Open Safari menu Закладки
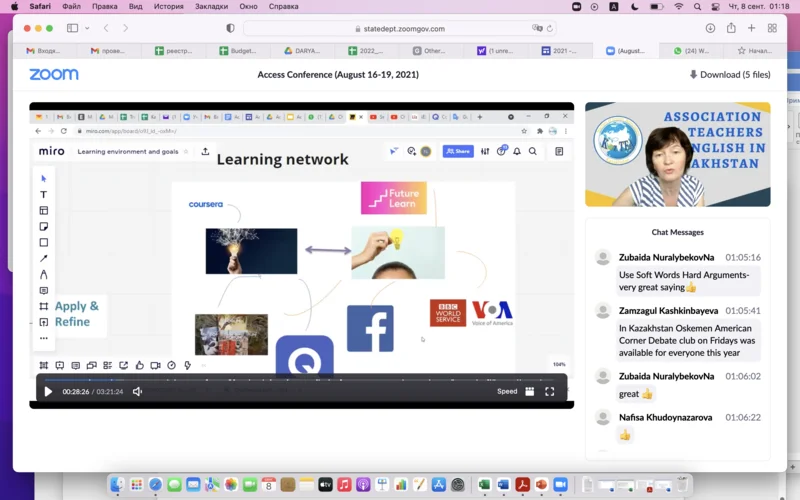Viewport: 800px width, 500px height. pyautogui.click(x=211, y=7)
